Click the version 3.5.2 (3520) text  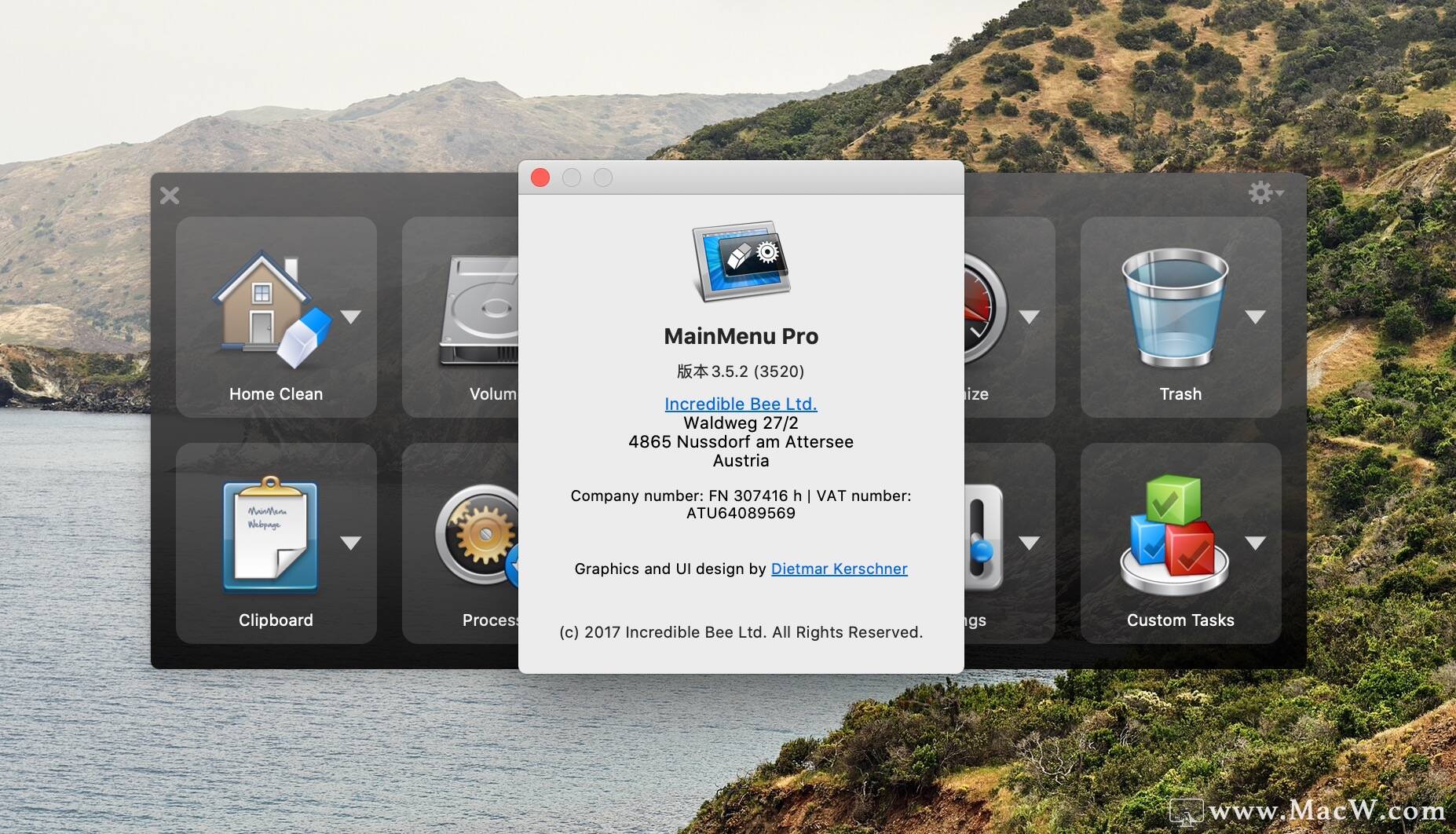[x=741, y=371]
